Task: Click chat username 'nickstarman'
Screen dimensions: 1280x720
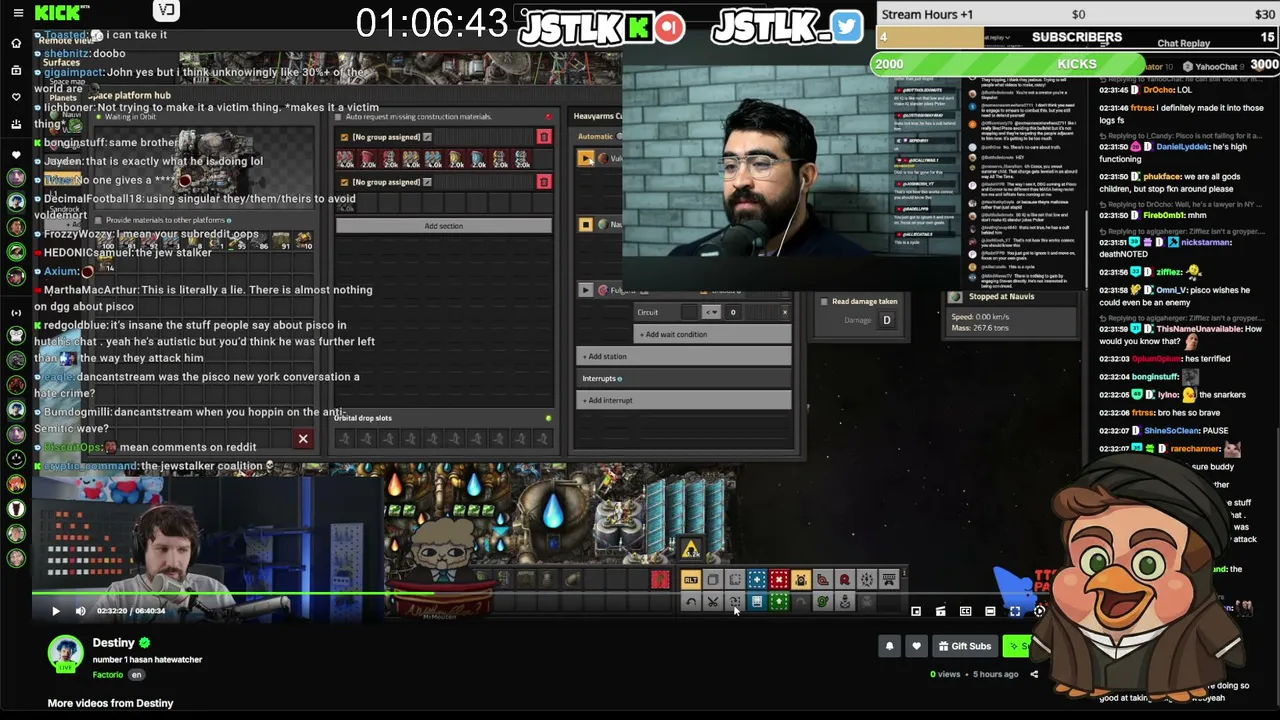Action: click(1206, 242)
